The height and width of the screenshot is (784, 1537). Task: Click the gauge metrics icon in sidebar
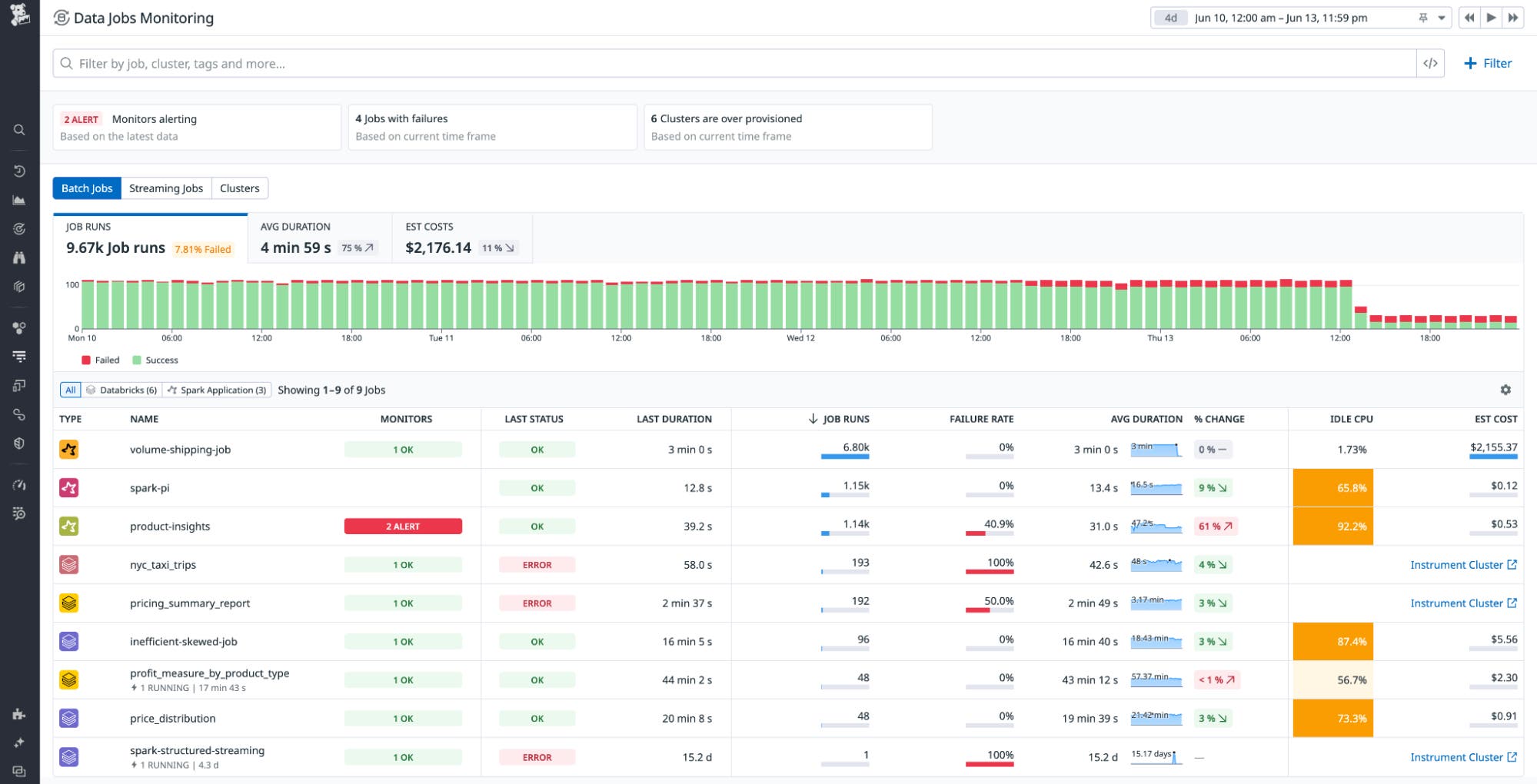[19, 485]
